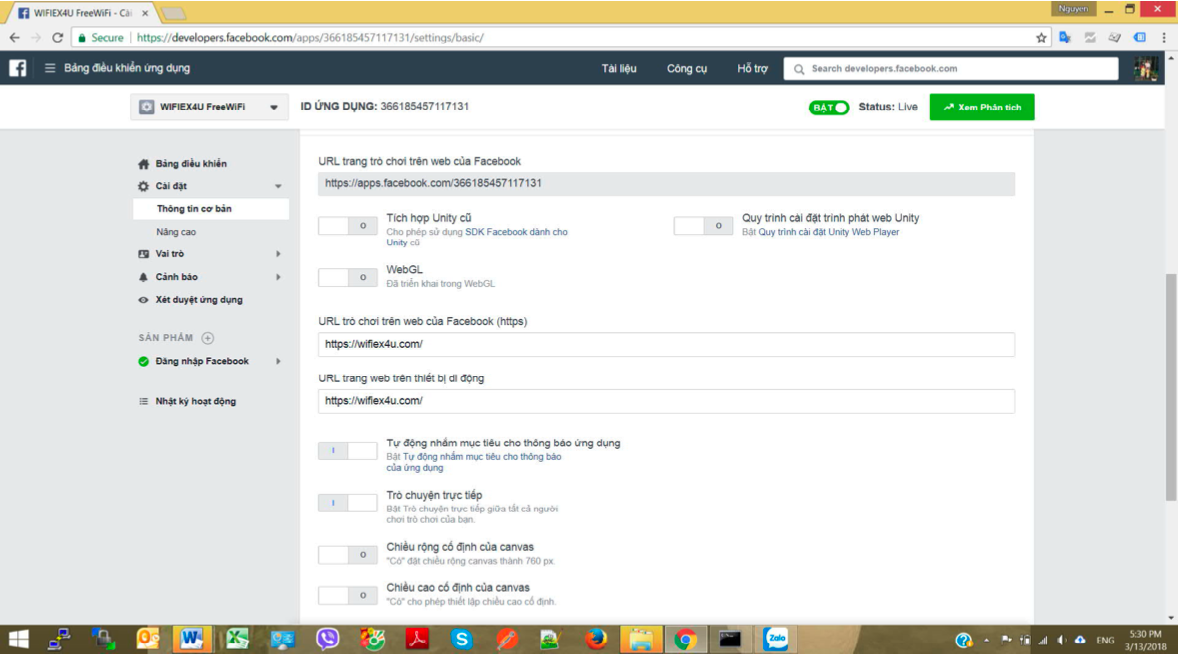Collapse the Cài đặt section arrow
The height and width of the screenshot is (654, 1178).
click(x=278, y=186)
